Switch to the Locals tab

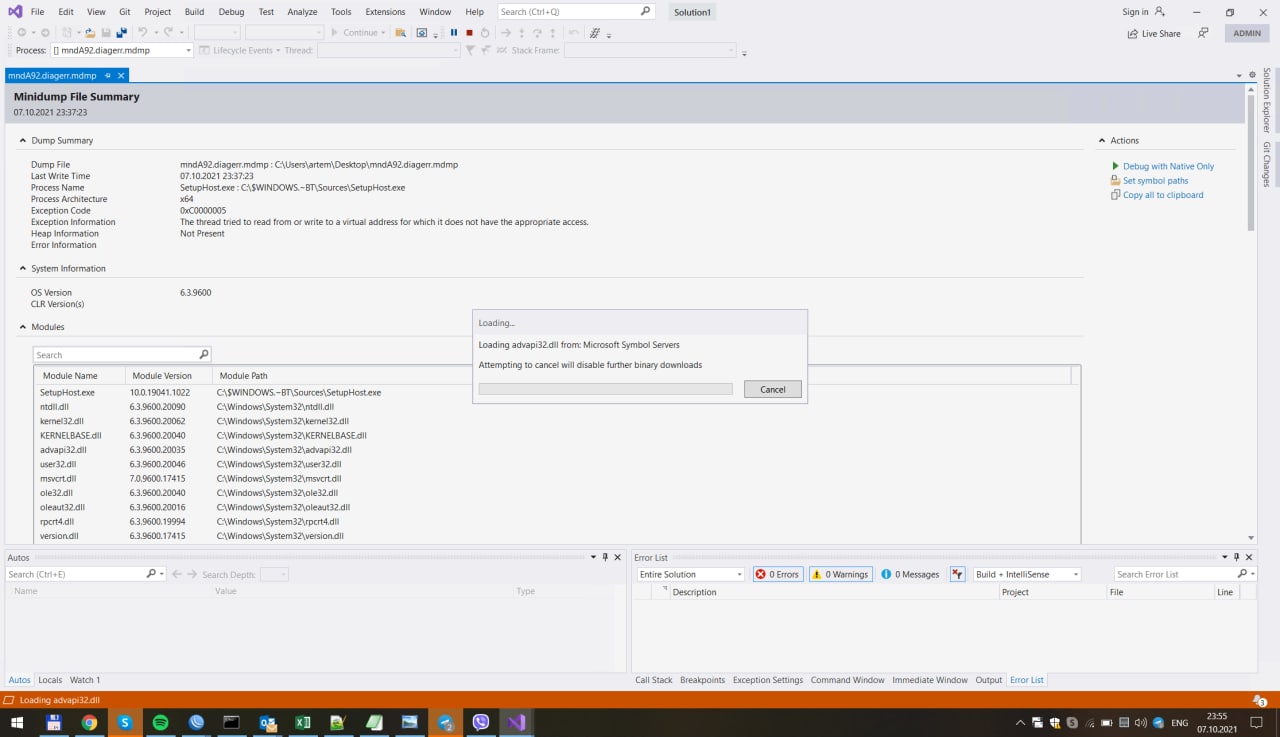click(x=50, y=680)
